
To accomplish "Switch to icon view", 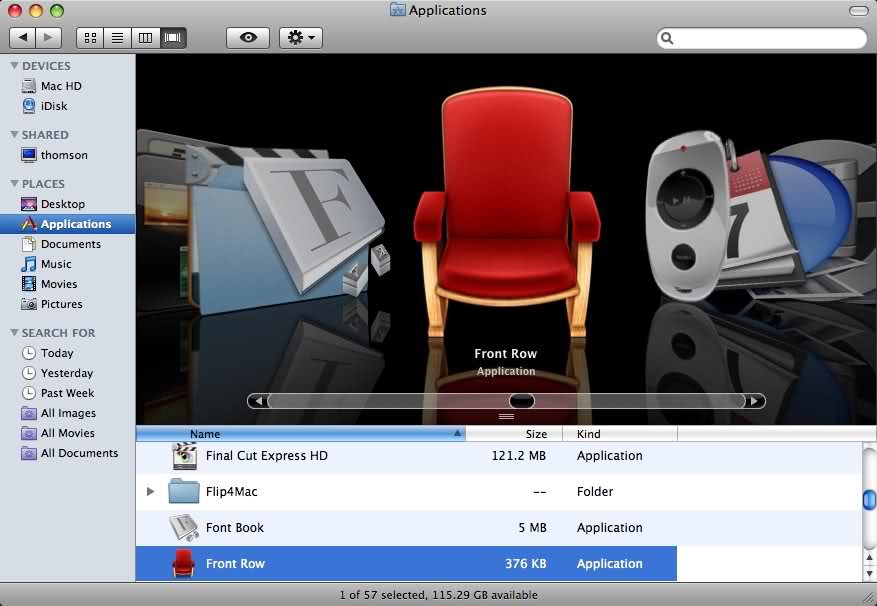I will (90, 37).
